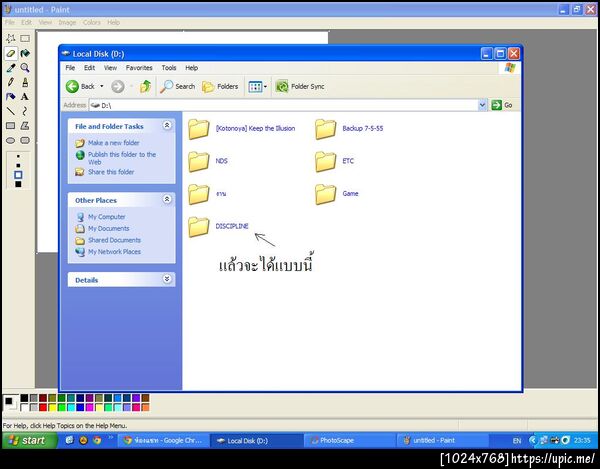Pick the Fill With Color bucket tool
The image size is (600, 469).
click(25, 53)
